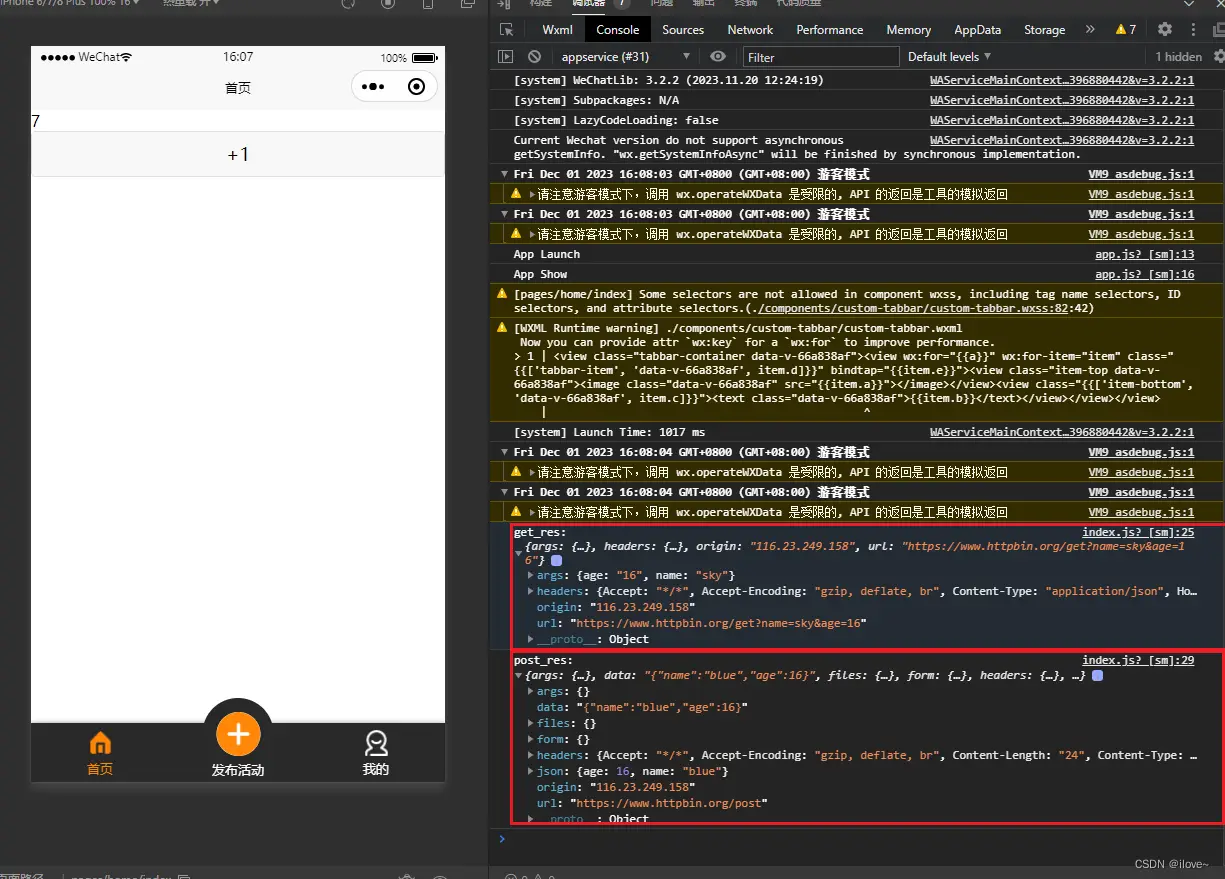
Task: Tap the profile icon in the tabbar
Action: [x=376, y=743]
